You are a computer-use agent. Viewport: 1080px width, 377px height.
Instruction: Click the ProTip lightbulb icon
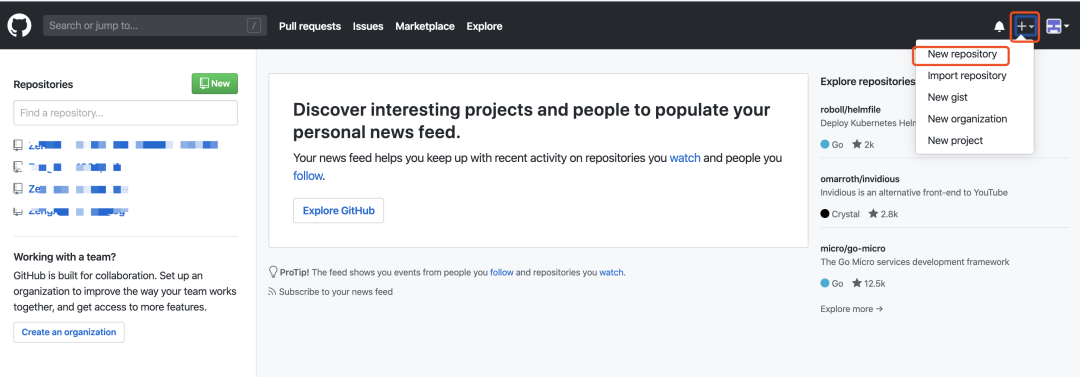[273, 272]
